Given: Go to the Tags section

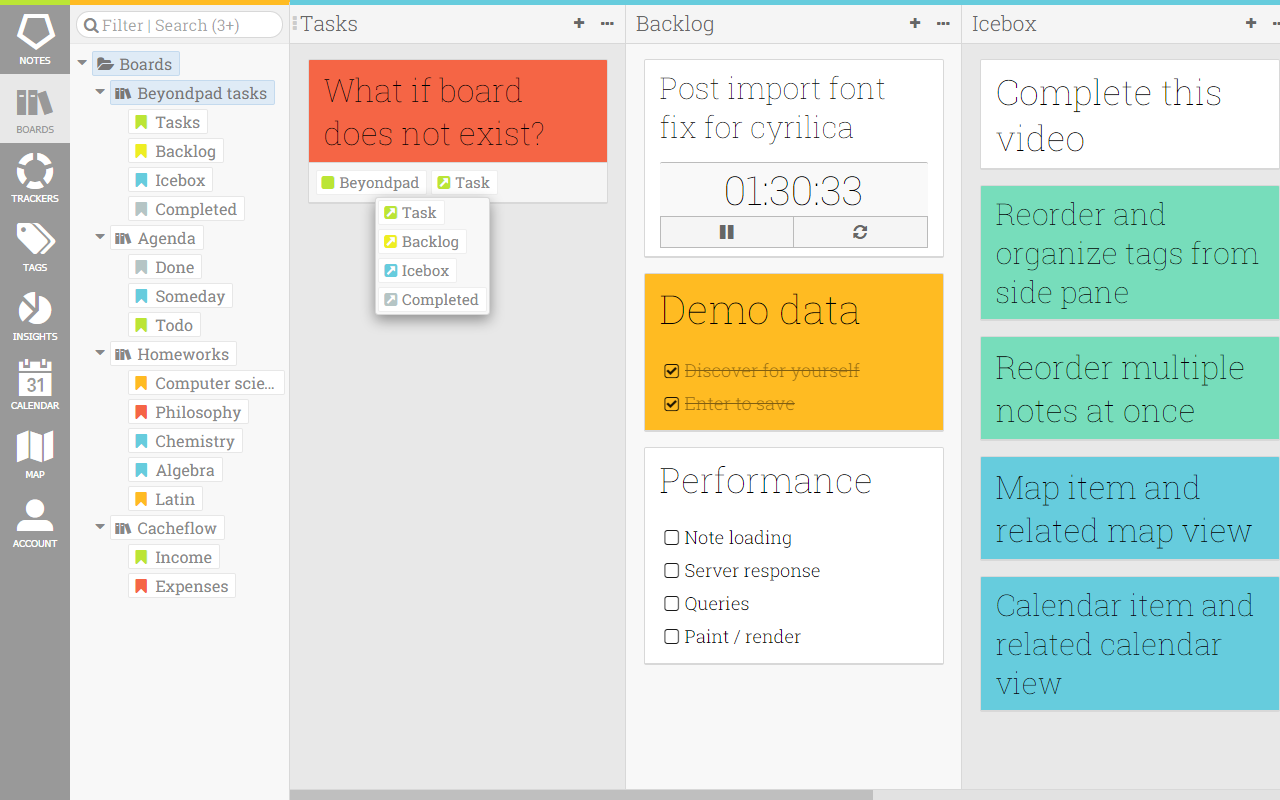Looking at the screenshot, I should pos(35,246).
